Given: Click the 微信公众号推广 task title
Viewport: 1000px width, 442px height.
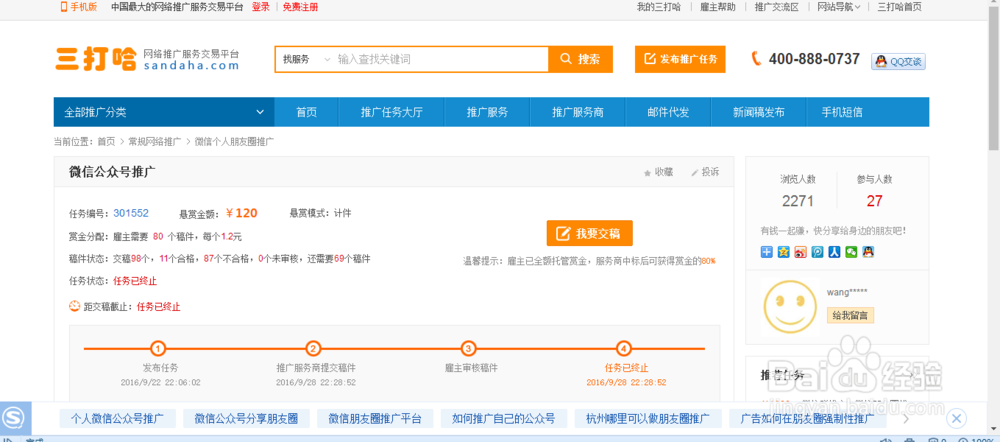Looking at the screenshot, I should (x=112, y=172).
